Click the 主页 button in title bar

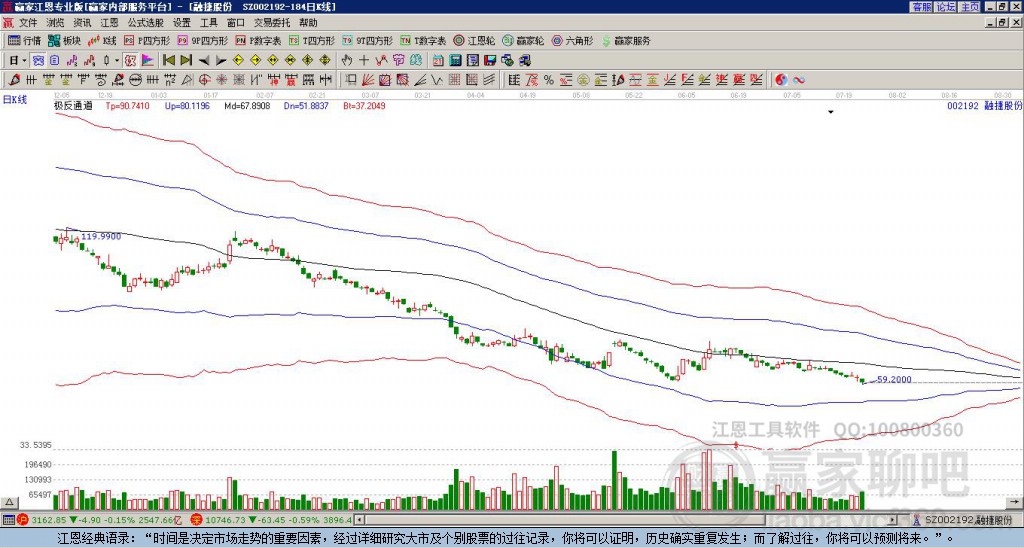[969, 7]
